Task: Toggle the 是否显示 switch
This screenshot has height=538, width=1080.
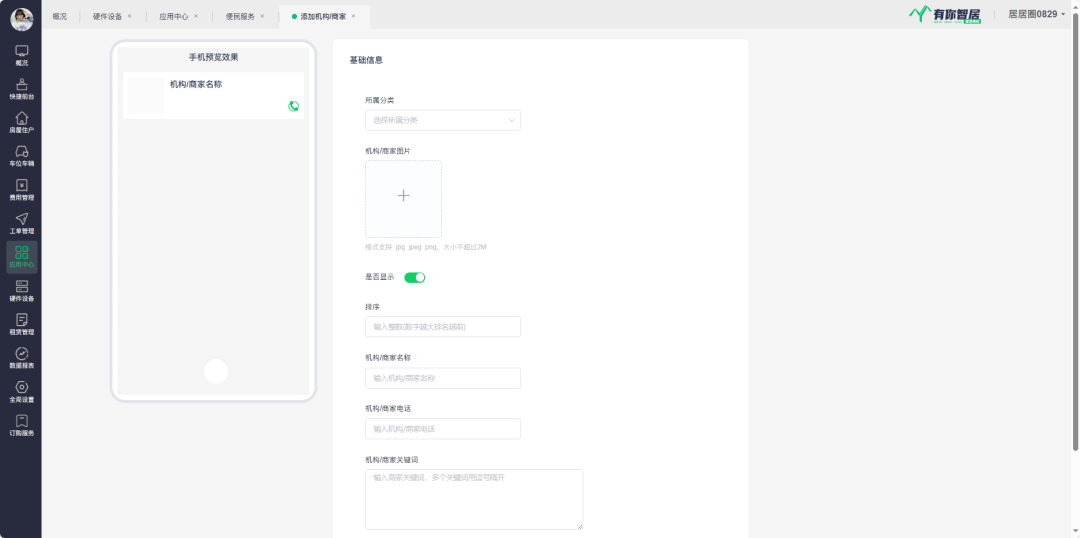Action: pos(414,277)
